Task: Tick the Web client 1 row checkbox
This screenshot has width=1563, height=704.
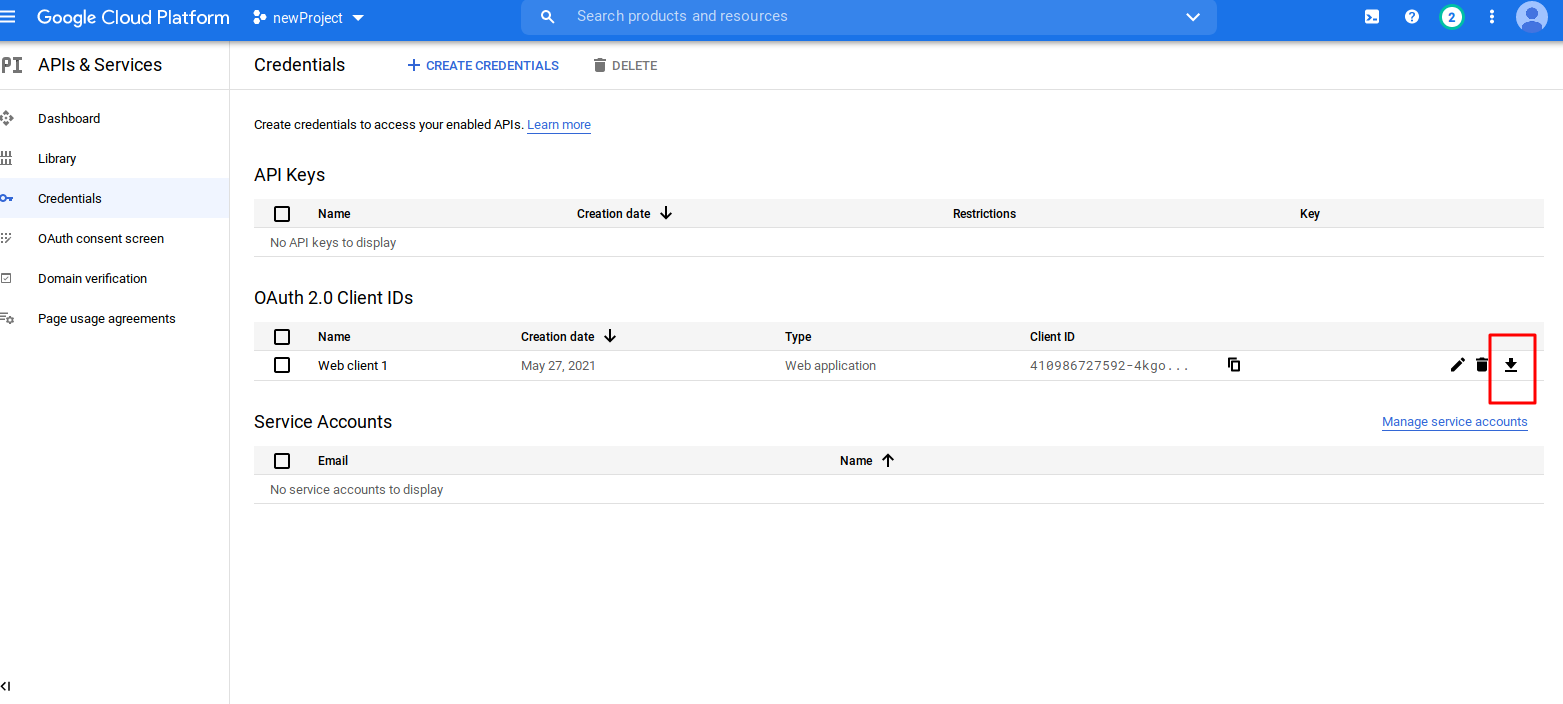Action: coord(282,365)
